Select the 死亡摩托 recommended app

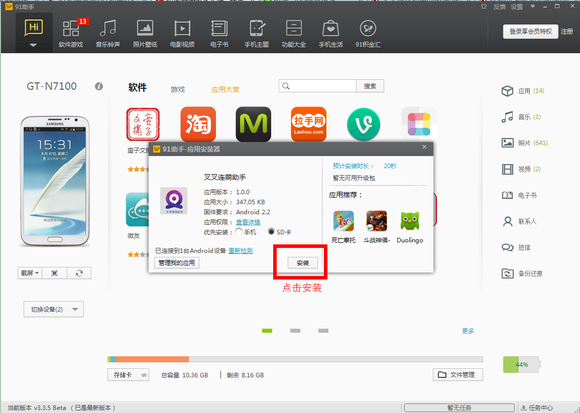343,226
